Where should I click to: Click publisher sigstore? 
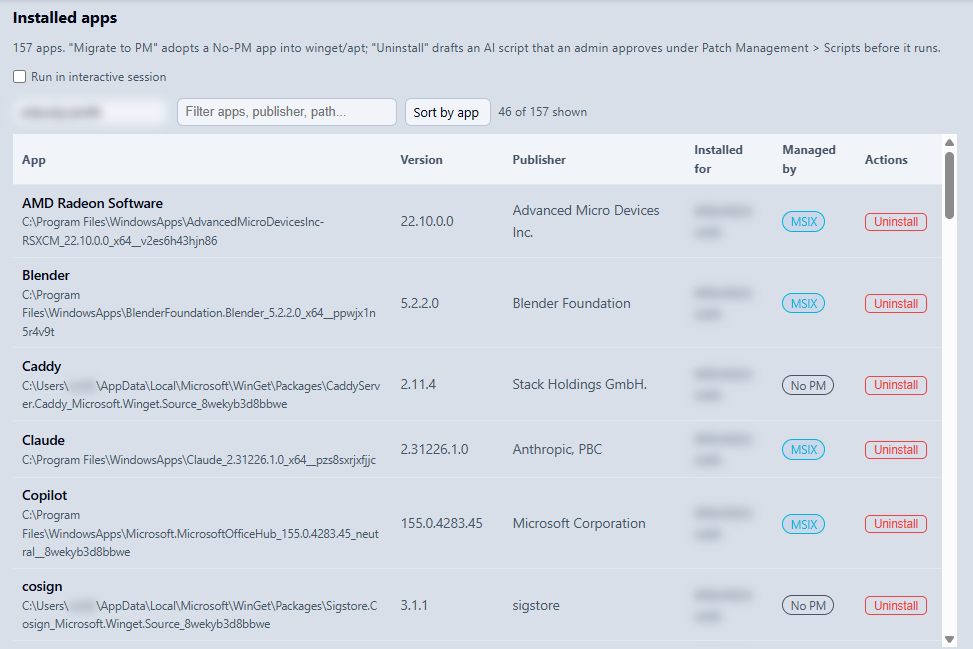coord(536,606)
